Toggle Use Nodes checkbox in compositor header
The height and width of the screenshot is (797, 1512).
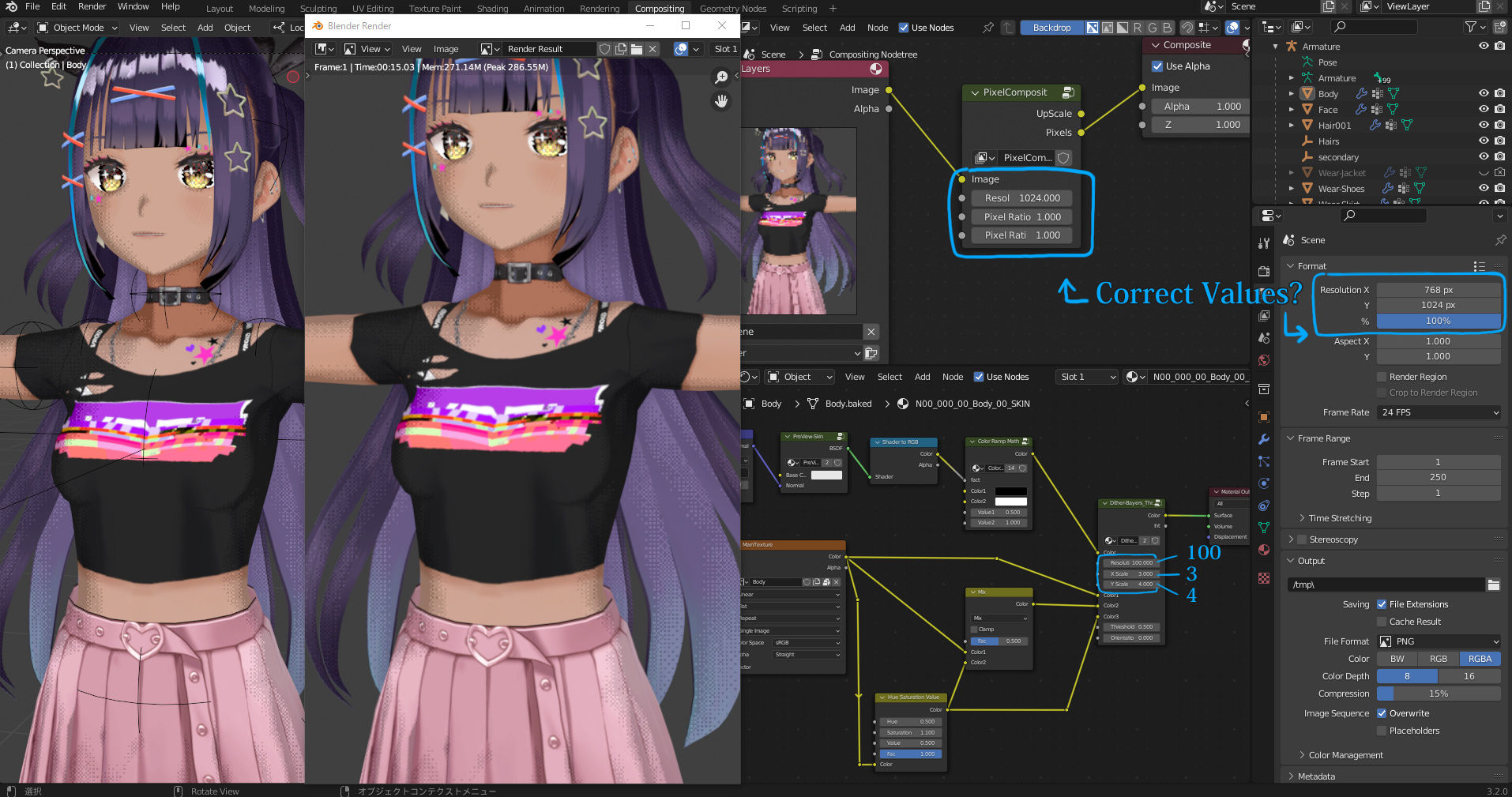904,28
